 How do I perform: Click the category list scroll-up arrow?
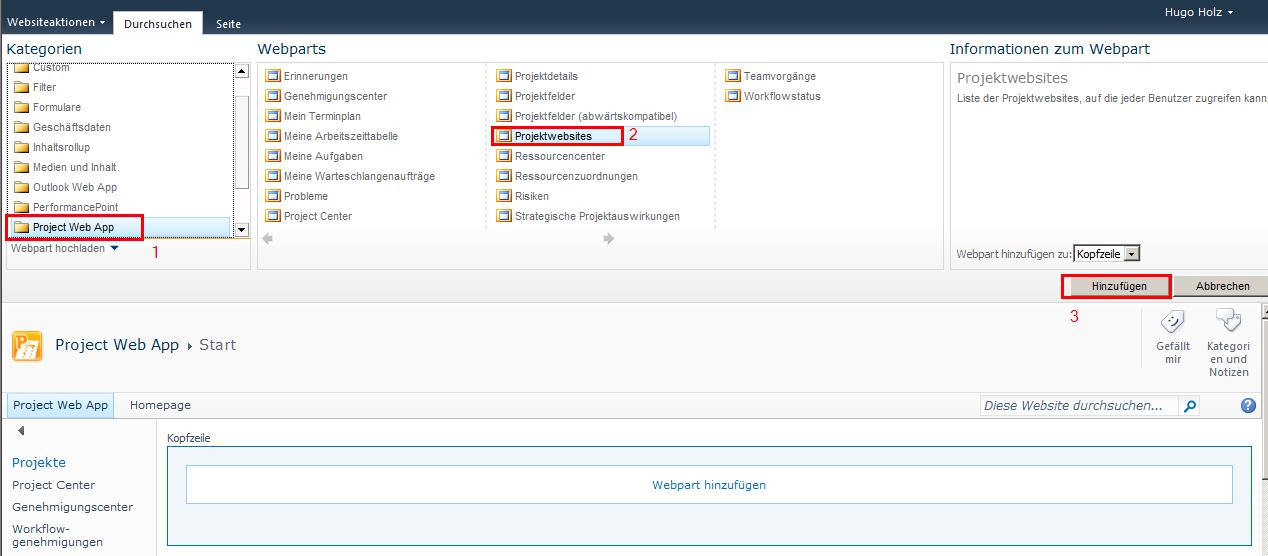coord(241,71)
